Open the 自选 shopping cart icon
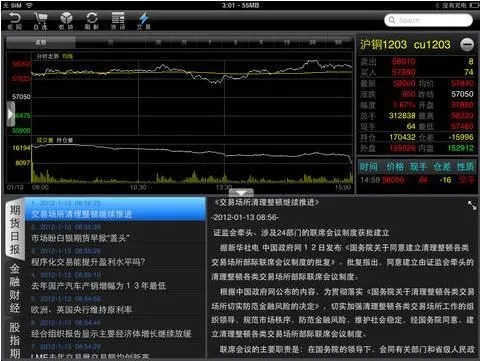 [40, 21]
